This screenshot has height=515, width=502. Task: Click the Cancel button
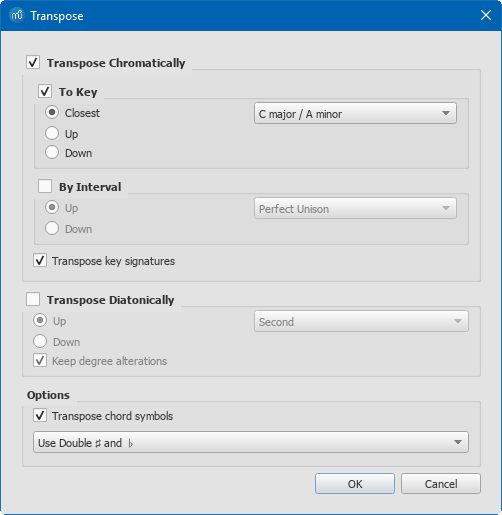pos(441,484)
